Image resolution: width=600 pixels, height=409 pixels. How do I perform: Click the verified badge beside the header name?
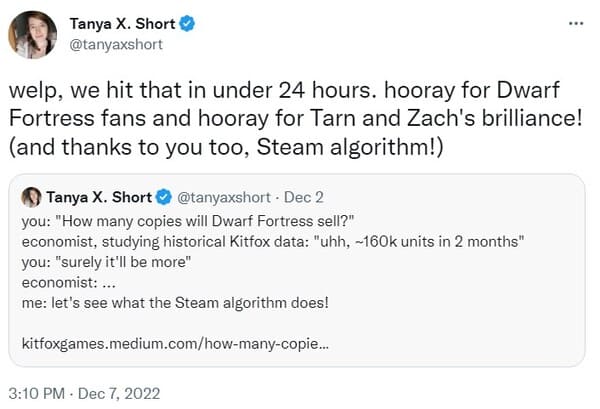(187, 24)
